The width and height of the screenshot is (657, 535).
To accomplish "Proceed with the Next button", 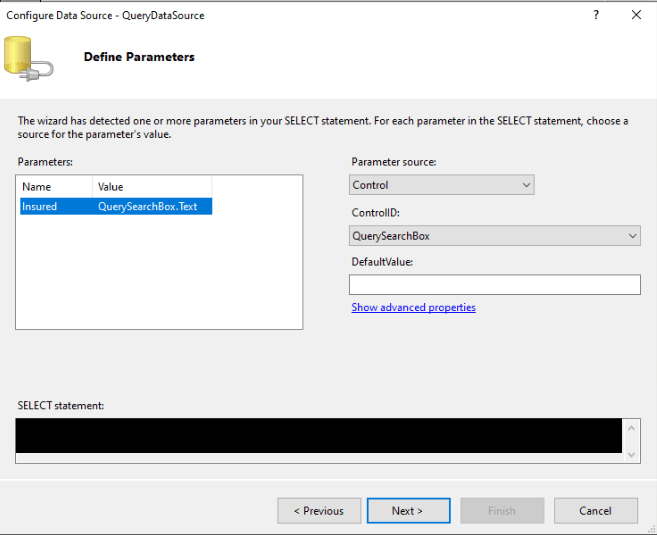I will (409, 511).
